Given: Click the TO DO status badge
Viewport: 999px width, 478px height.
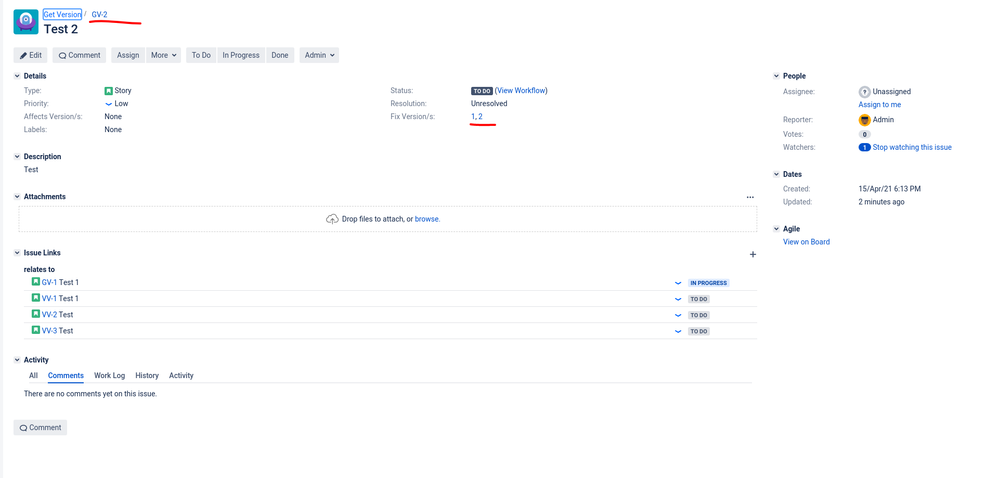Looking at the screenshot, I should tap(481, 91).
